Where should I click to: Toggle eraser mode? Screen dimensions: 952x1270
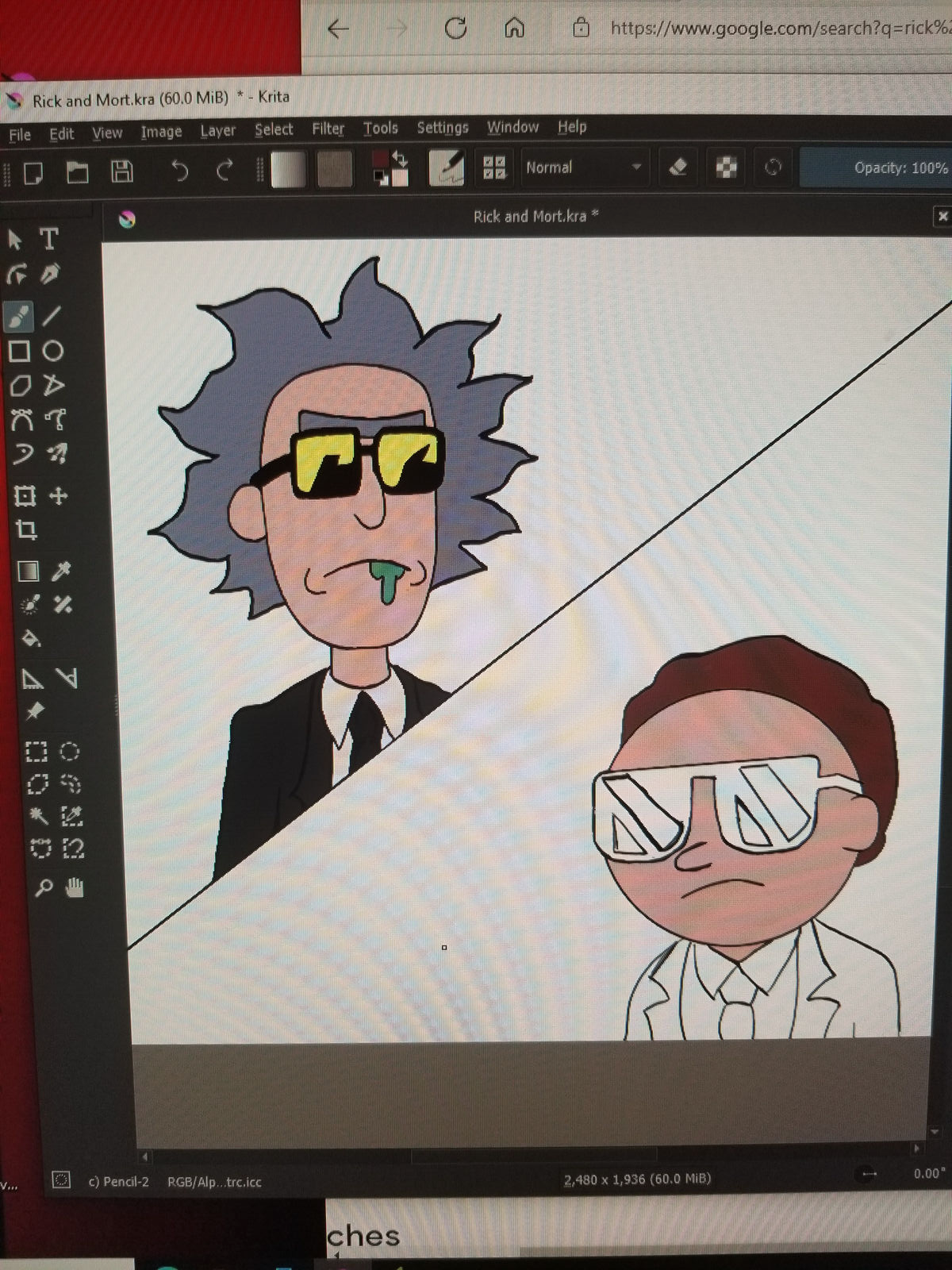[x=678, y=167]
